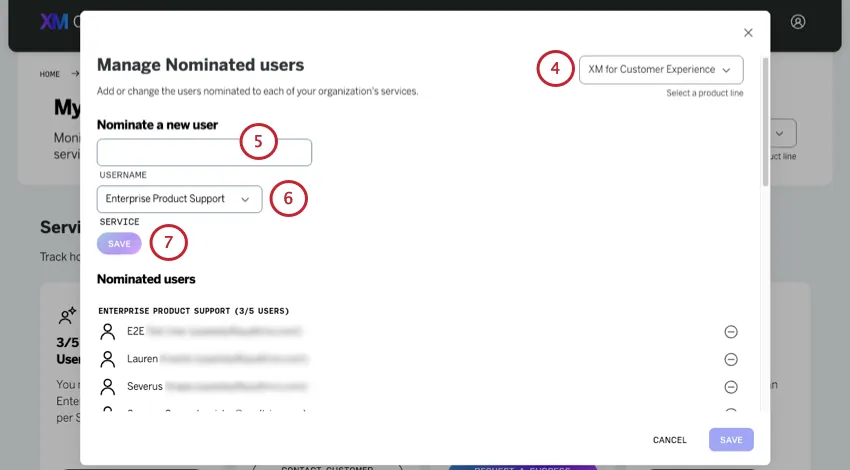This screenshot has width=850, height=470.
Task: Click the person icon beside Severus
Action: pos(108,387)
